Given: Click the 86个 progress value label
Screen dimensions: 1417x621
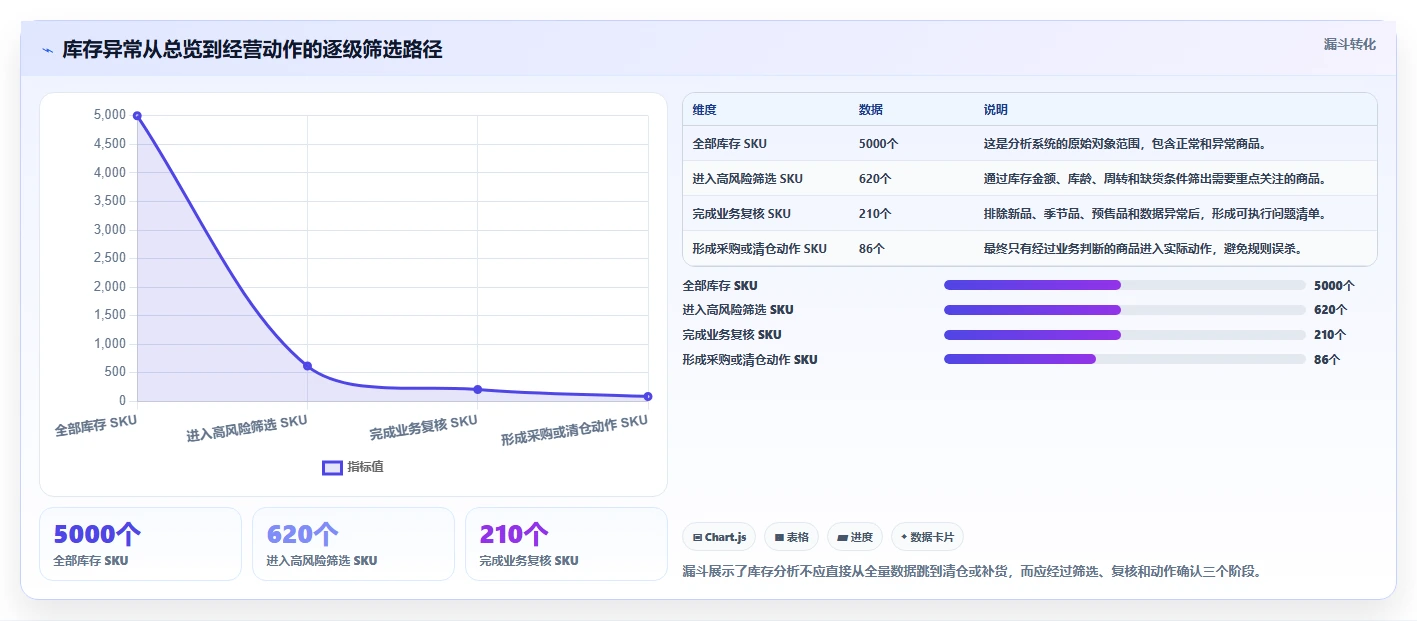Looking at the screenshot, I should pyautogui.click(x=1327, y=359).
